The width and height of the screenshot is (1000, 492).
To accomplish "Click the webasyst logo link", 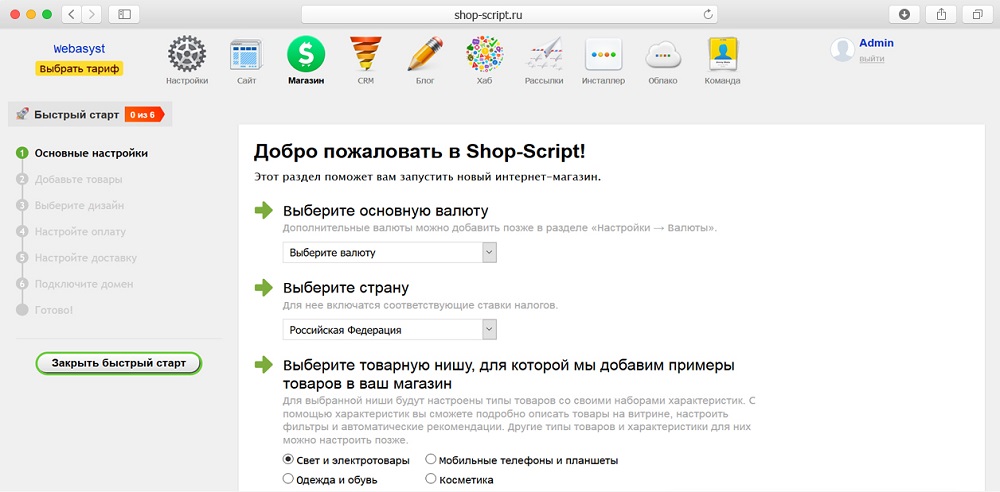I will (79, 48).
